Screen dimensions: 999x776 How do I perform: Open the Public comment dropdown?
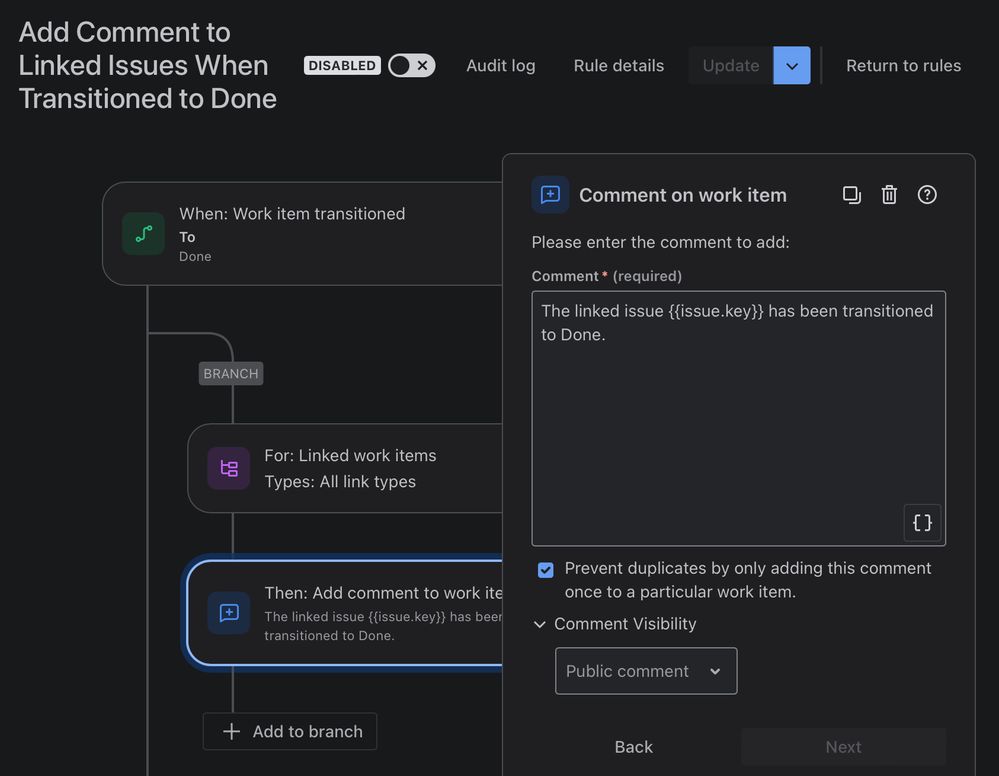click(646, 671)
